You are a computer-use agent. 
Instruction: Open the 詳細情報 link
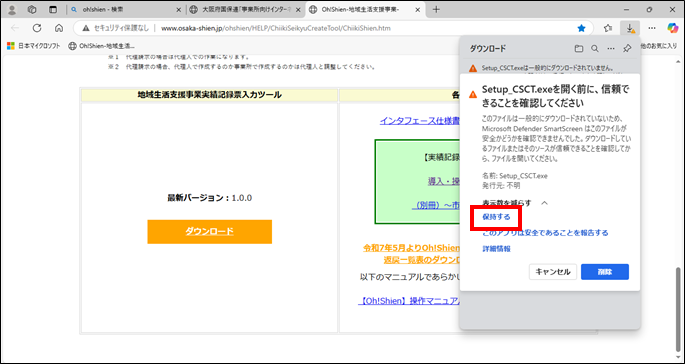click(496, 249)
